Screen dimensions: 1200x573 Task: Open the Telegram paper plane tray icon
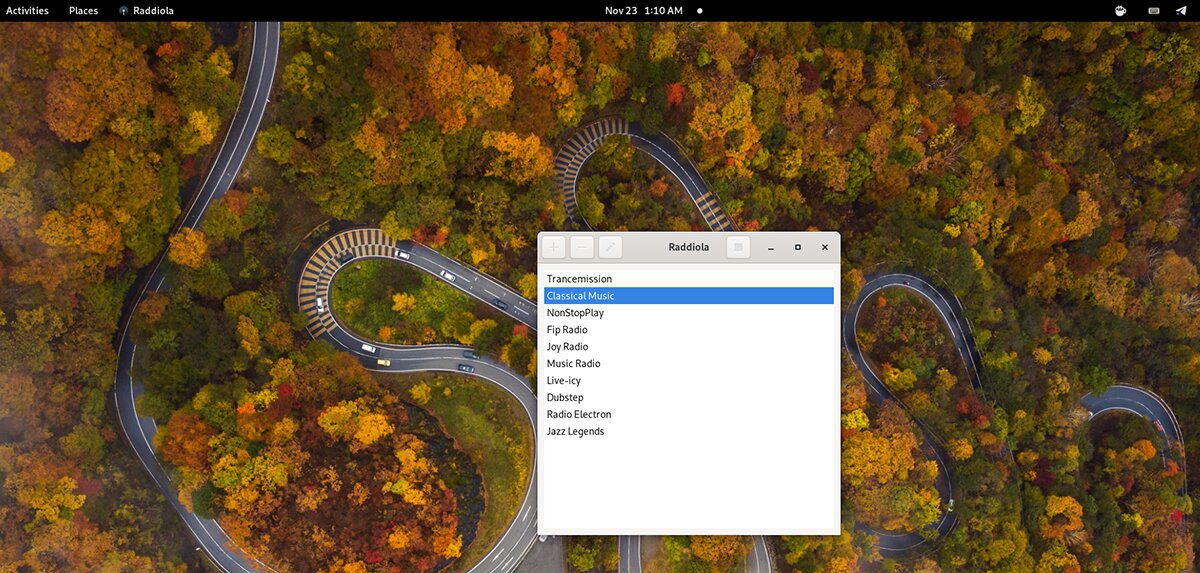(1181, 11)
